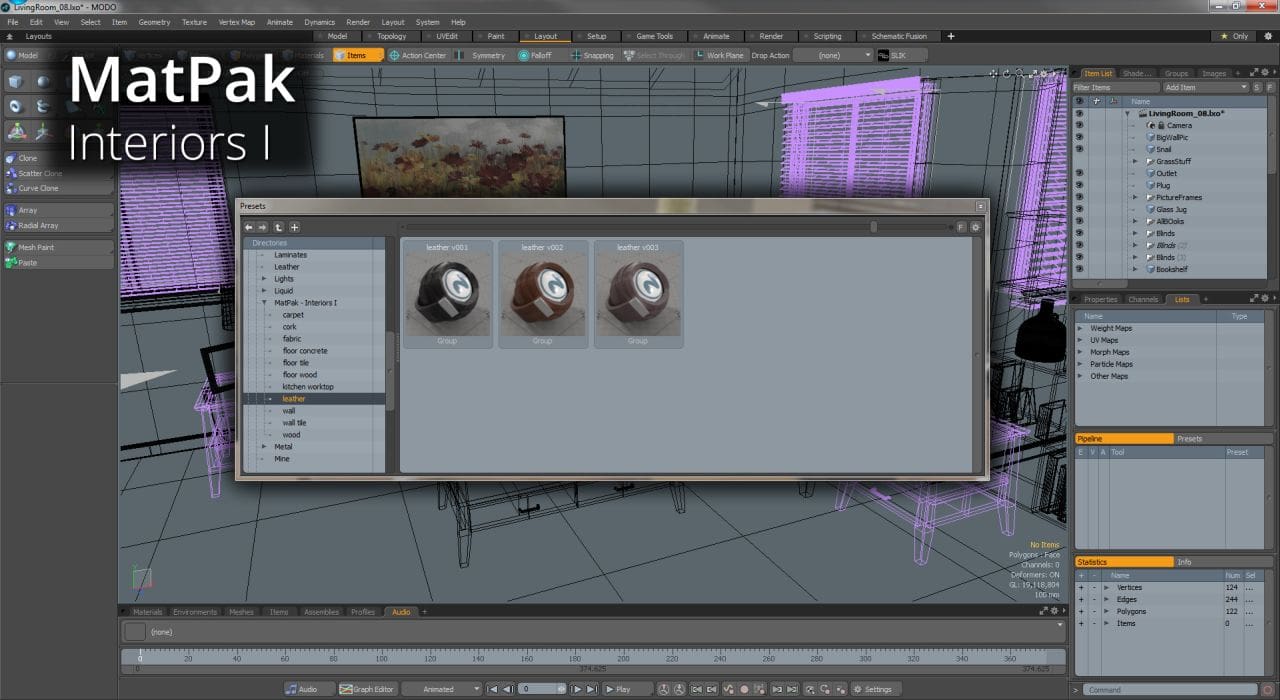Screen dimensions: 1280x700
Task: Expand the Lights preset directory
Action: point(264,279)
